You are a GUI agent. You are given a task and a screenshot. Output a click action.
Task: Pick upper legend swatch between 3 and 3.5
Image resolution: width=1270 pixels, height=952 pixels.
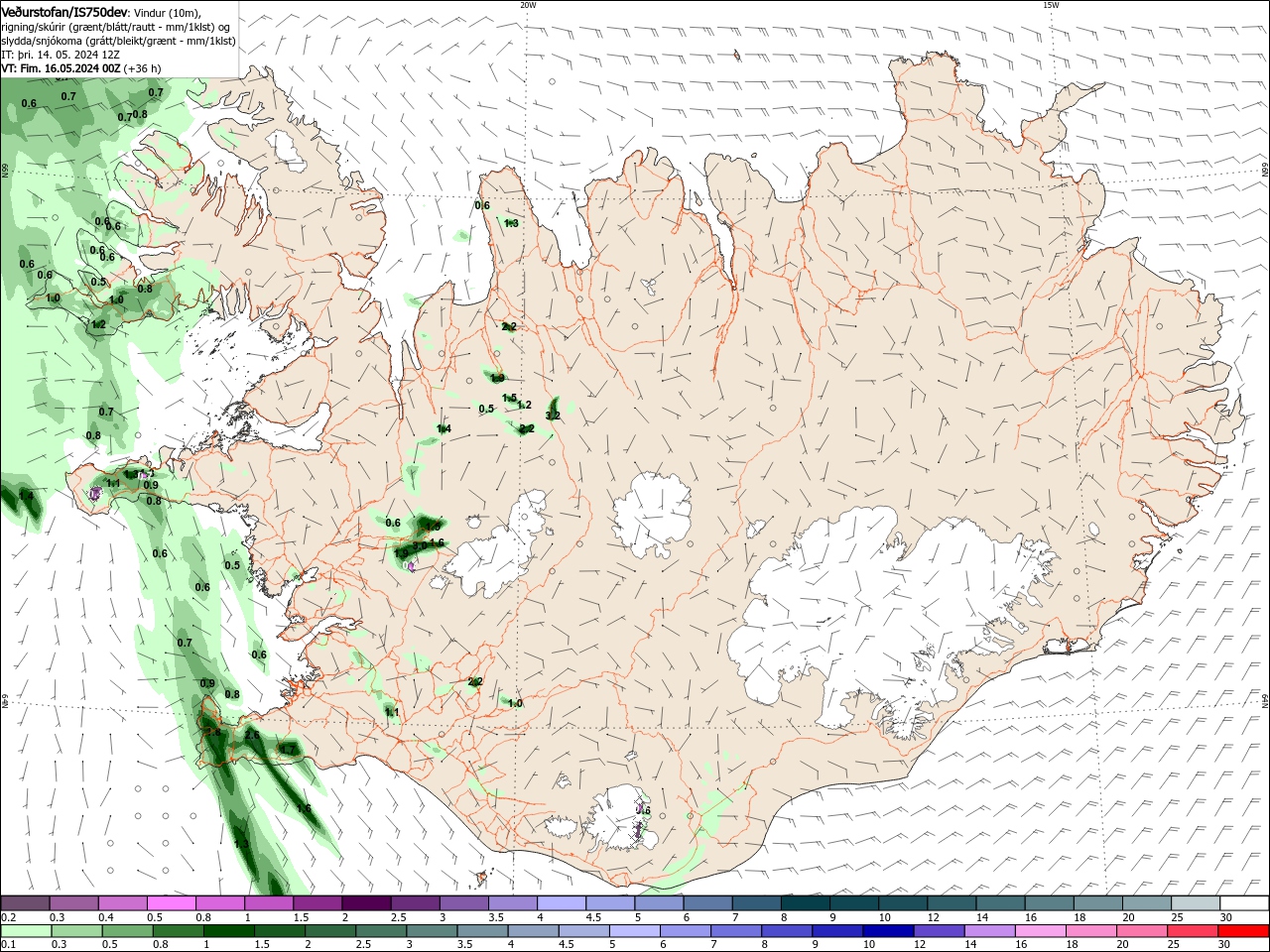(x=463, y=903)
